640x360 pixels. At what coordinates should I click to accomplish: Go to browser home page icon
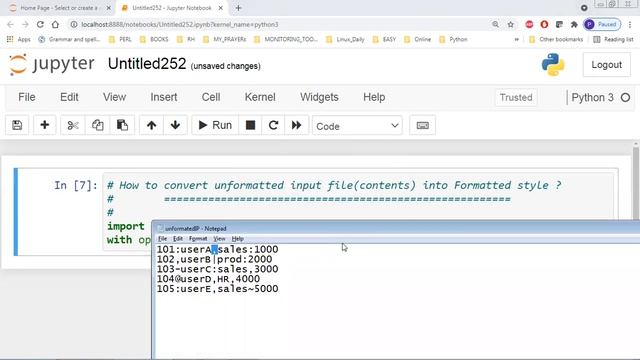click(55, 24)
